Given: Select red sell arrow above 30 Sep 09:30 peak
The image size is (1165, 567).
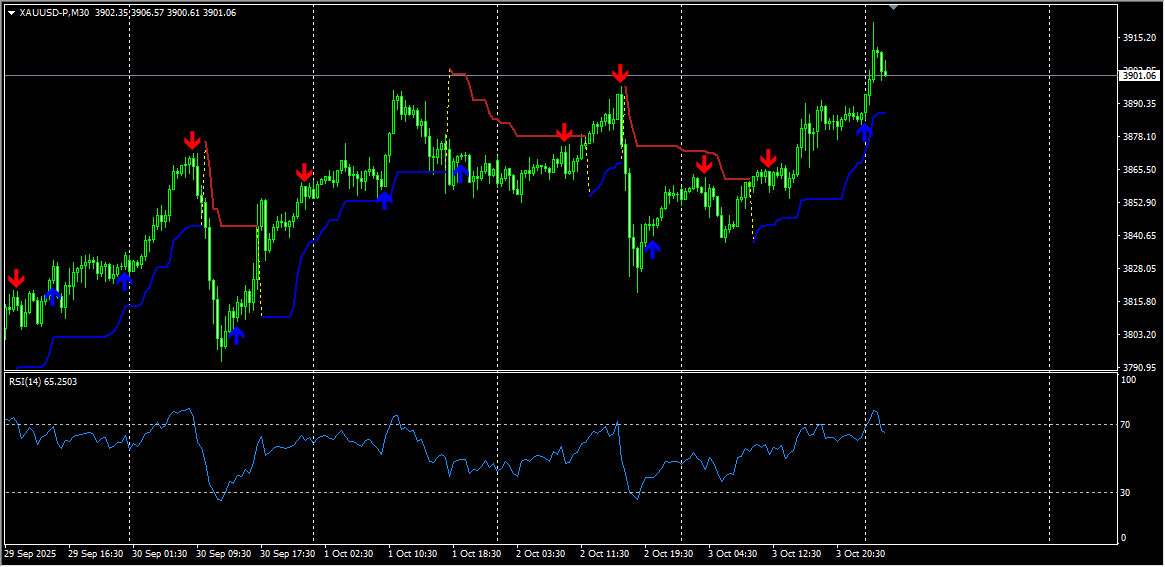Looking at the screenshot, I should click(x=192, y=140).
